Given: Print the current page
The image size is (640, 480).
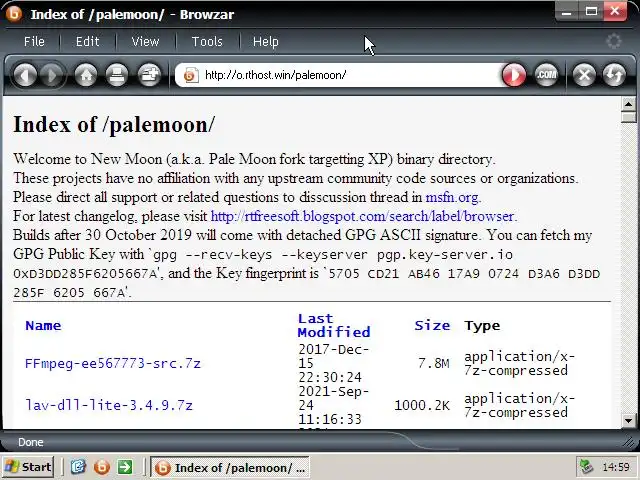Looking at the screenshot, I should [117, 75].
